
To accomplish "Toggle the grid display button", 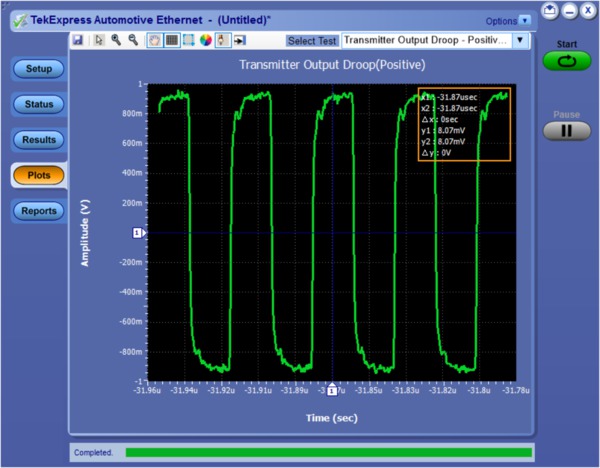I will pyautogui.click(x=171, y=40).
